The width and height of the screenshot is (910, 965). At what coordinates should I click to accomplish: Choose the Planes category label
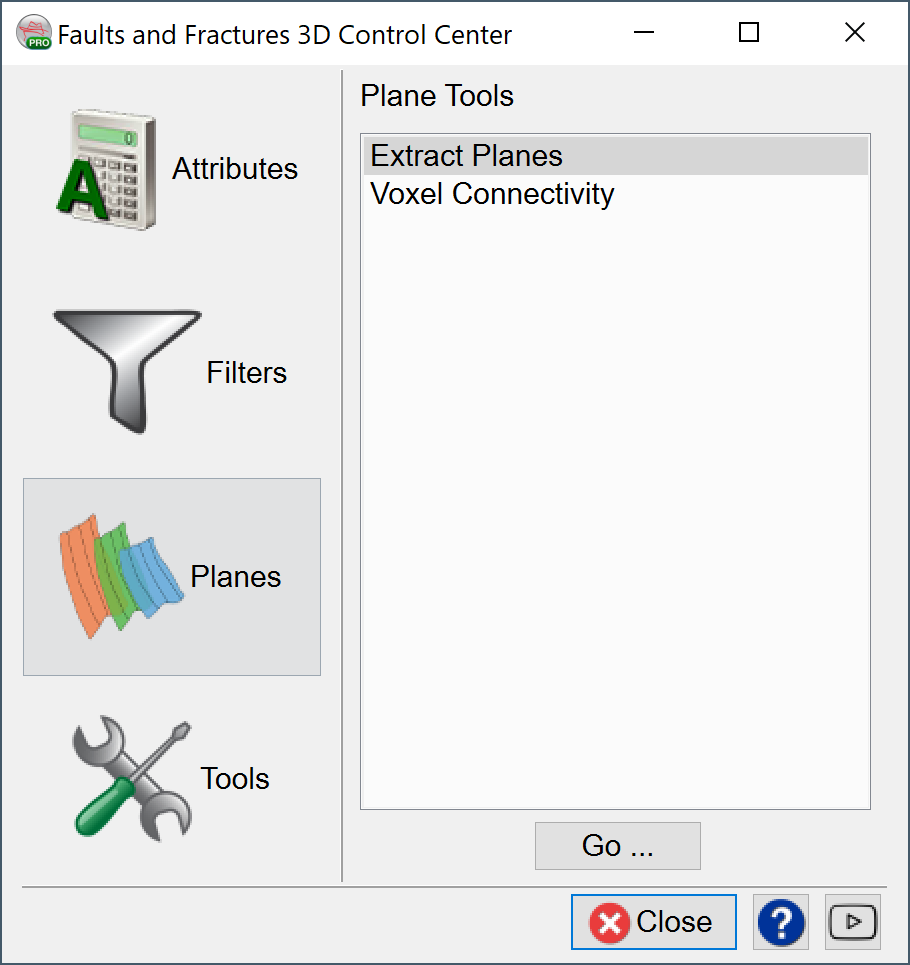pyautogui.click(x=236, y=577)
